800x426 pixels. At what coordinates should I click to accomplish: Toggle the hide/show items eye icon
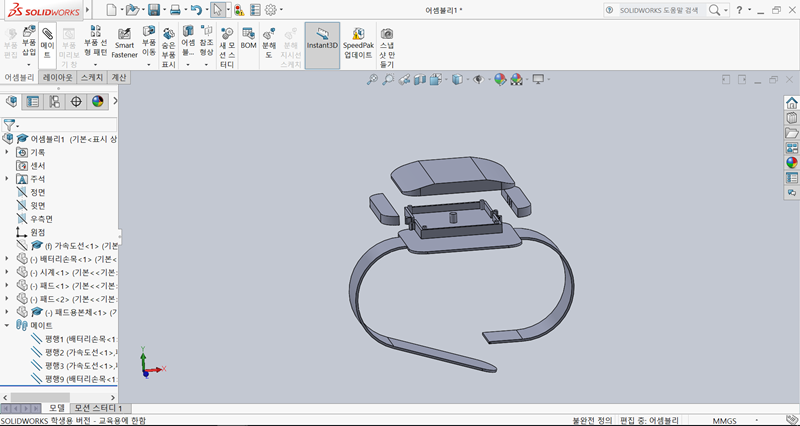pyautogui.click(x=479, y=79)
